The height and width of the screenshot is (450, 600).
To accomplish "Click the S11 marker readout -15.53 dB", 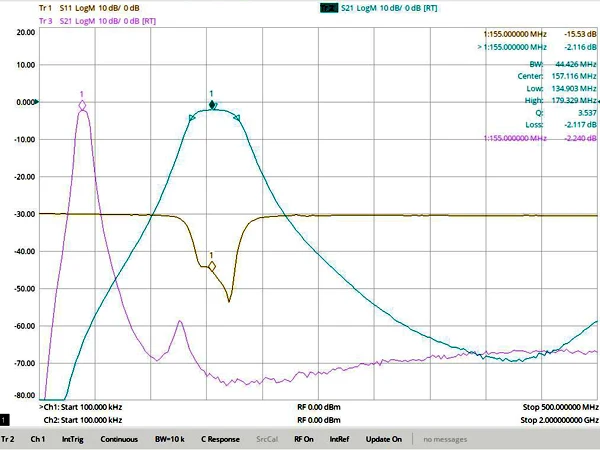I will click(540, 34).
